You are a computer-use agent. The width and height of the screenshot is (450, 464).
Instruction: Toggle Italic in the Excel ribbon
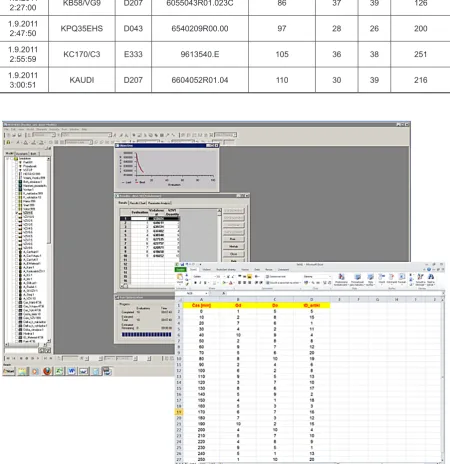pyautogui.click(x=200, y=283)
